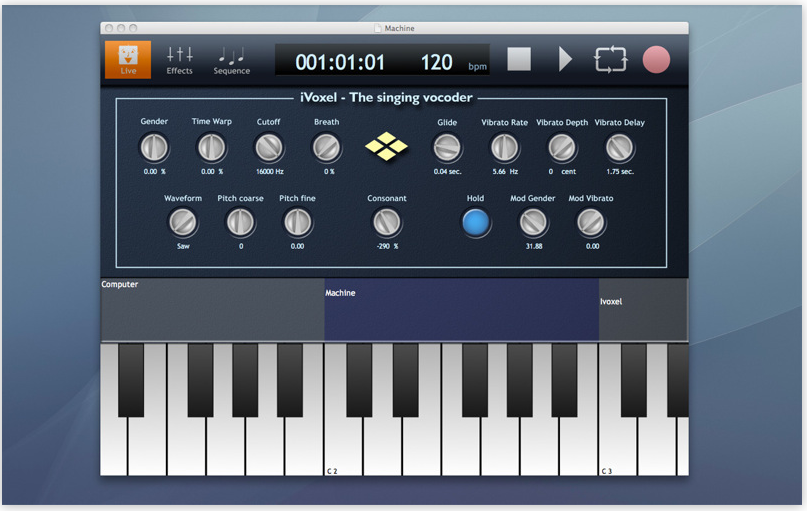Click the '31.88' Mod Gender value
Screen dimensions: 807x511
pyautogui.click(x=534, y=246)
